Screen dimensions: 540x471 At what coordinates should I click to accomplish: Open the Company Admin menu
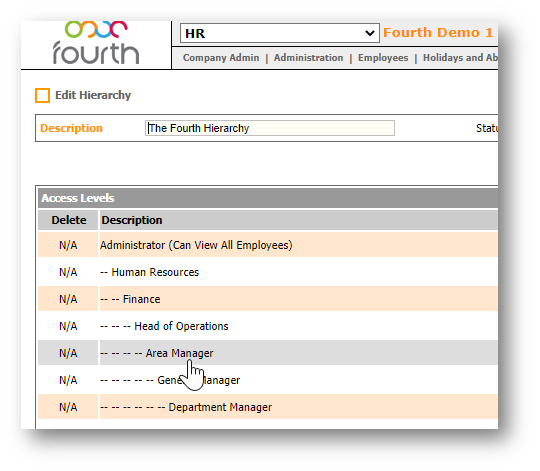tap(221, 57)
